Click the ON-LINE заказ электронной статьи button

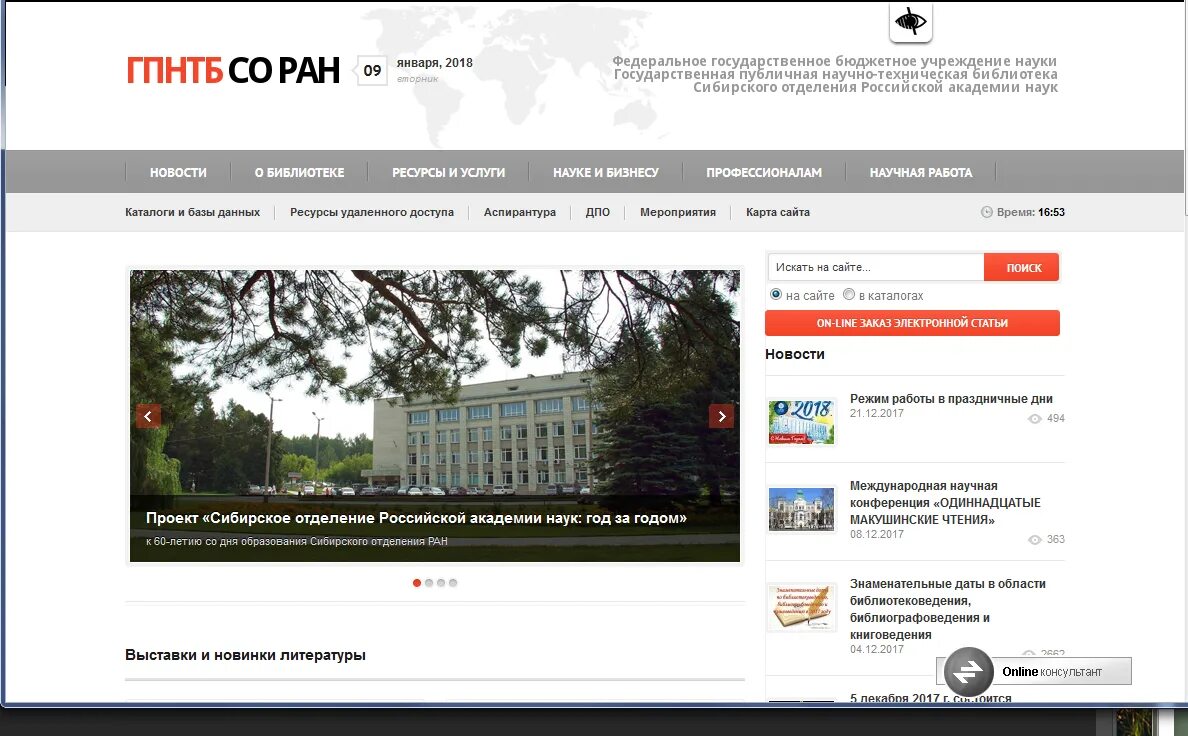click(912, 322)
